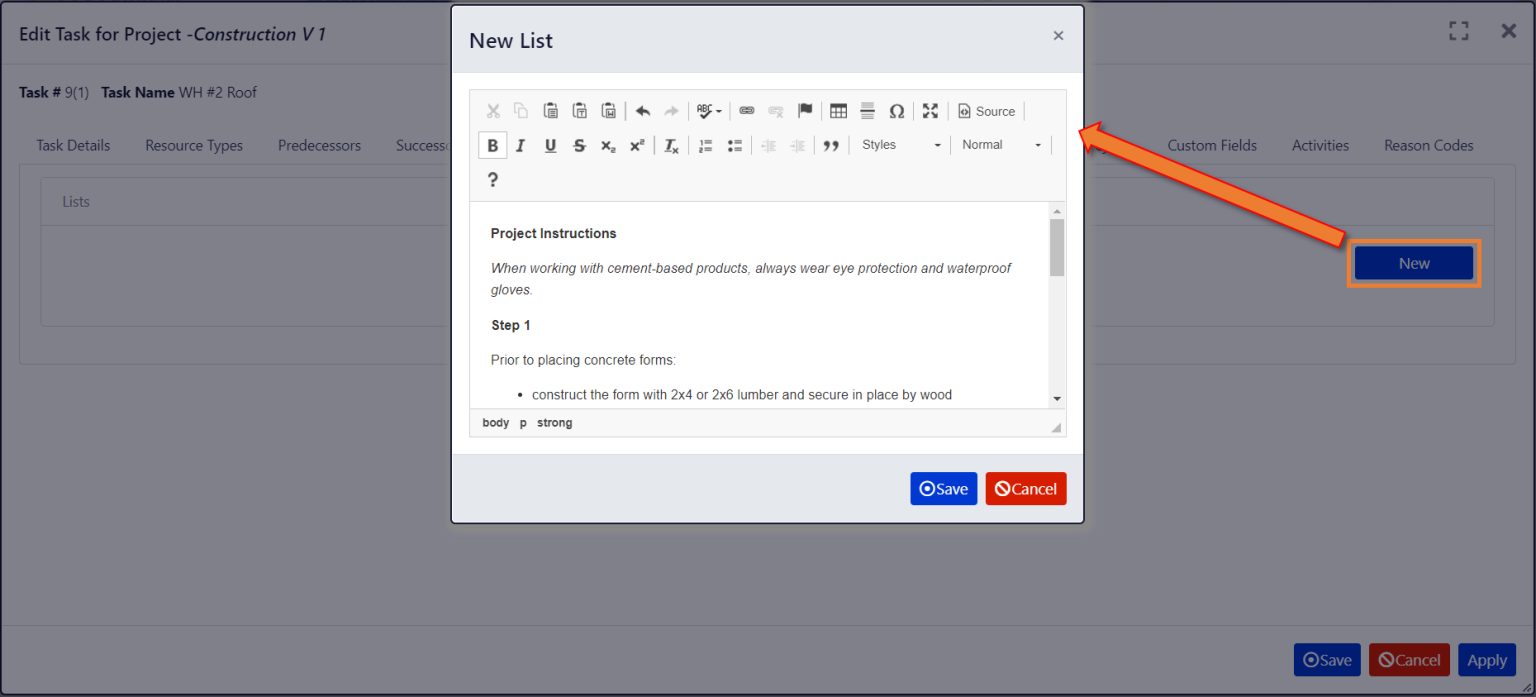Open the special character Omega tool
Viewport: 1536px width, 697px height.
point(896,111)
